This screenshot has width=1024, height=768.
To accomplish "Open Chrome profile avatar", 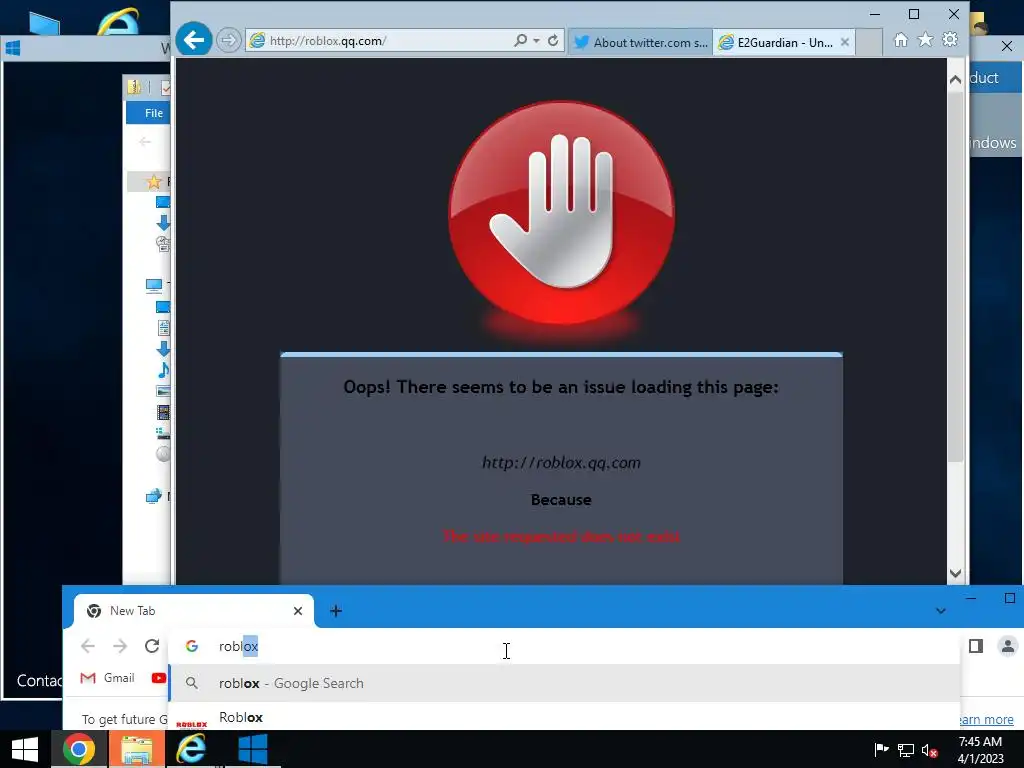I will click(1008, 646).
